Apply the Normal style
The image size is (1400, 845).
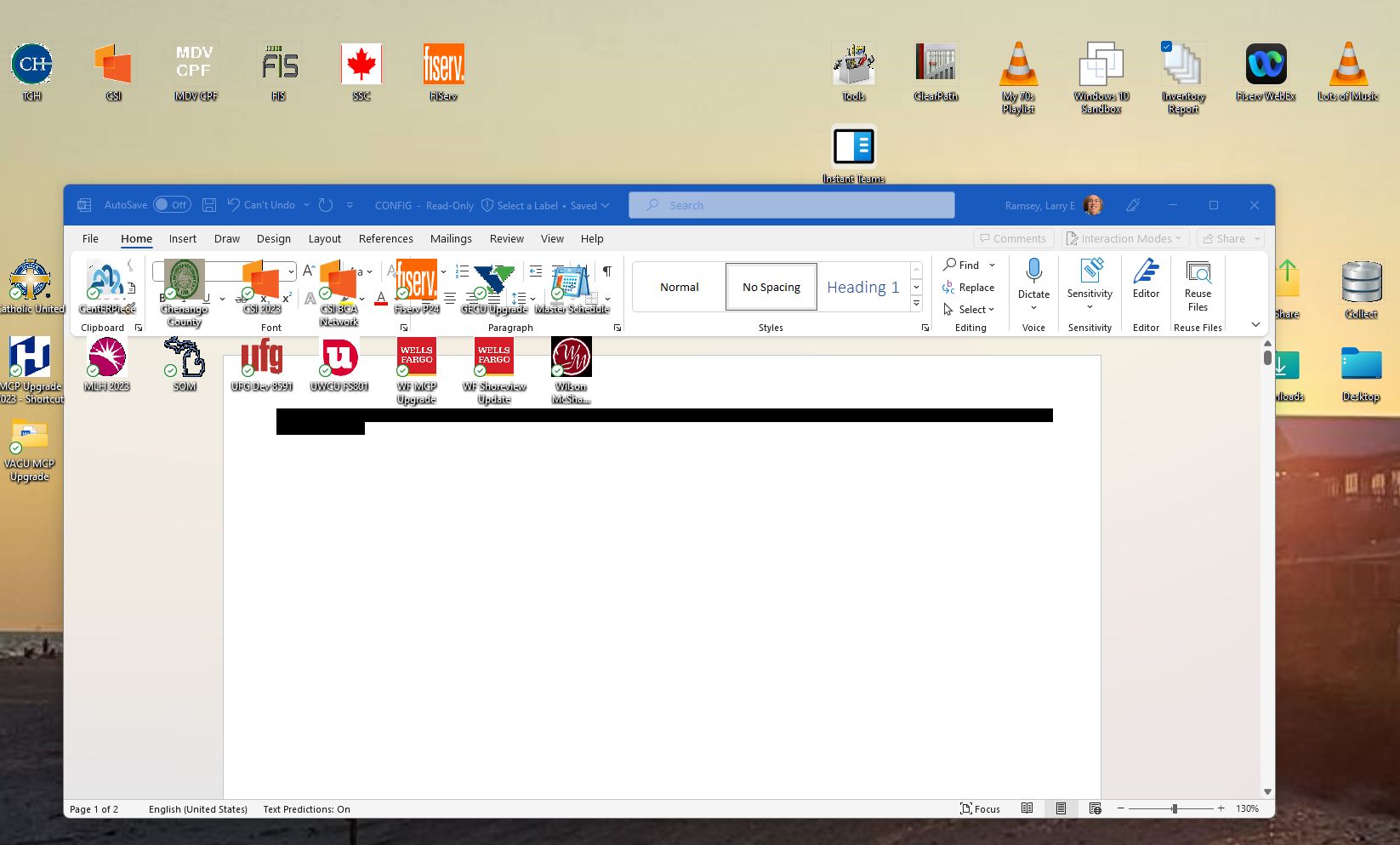[x=679, y=287]
